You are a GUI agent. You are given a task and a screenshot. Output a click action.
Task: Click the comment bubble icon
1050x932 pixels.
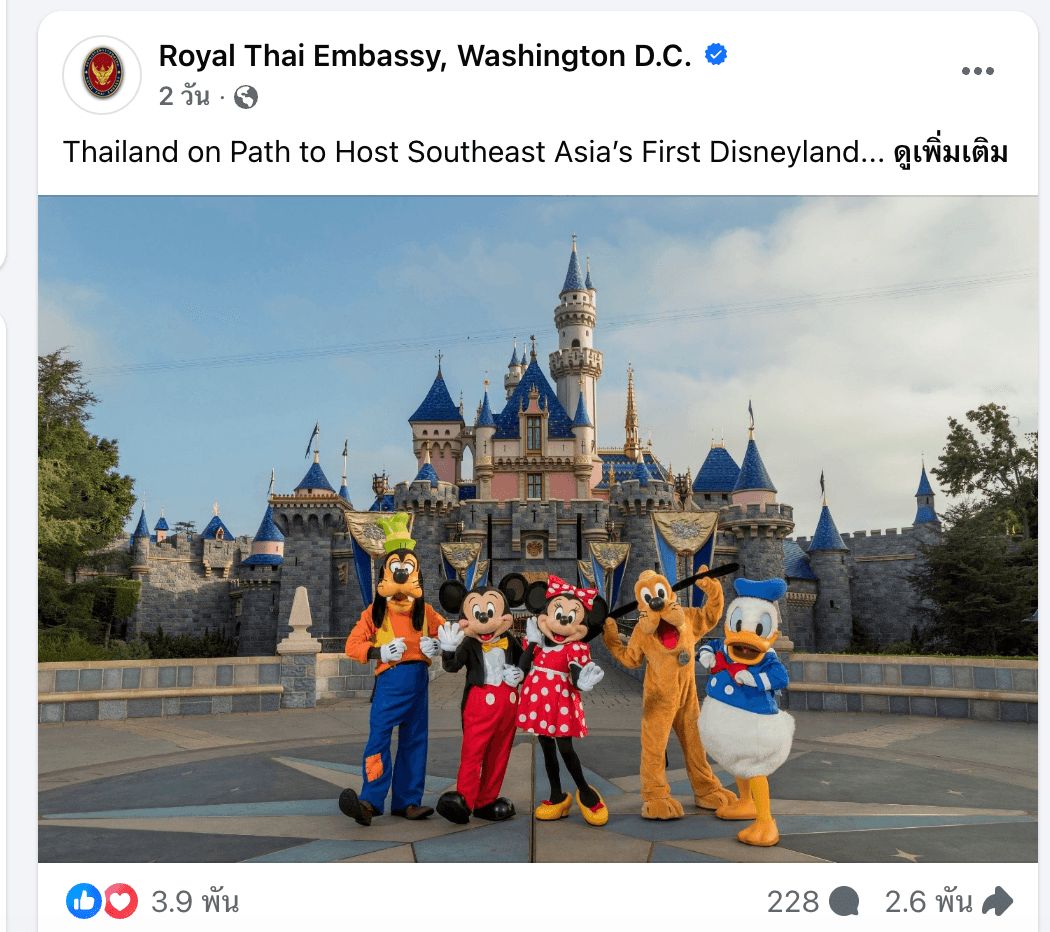844,901
